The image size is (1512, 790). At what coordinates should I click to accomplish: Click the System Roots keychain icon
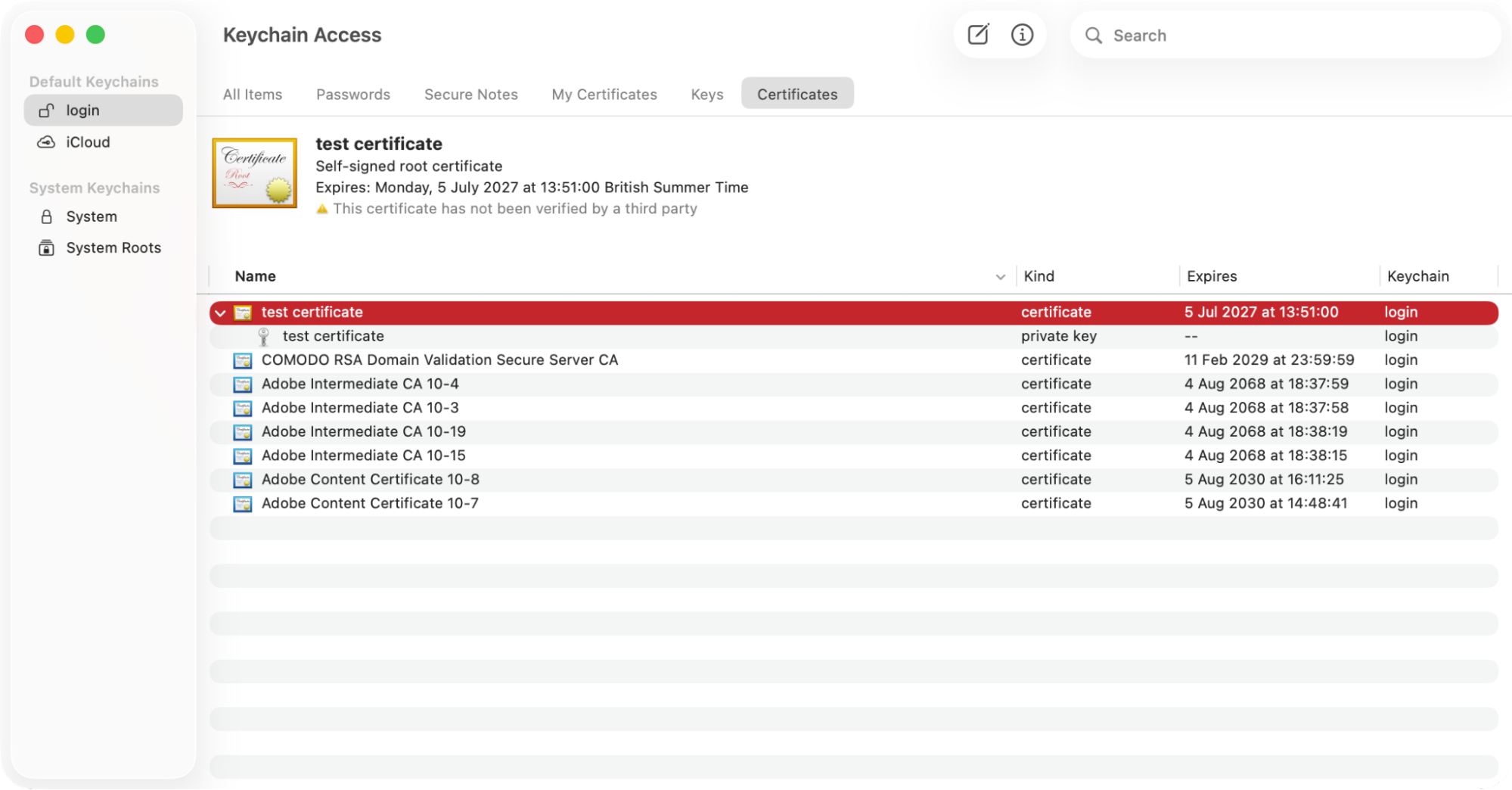(x=47, y=248)
